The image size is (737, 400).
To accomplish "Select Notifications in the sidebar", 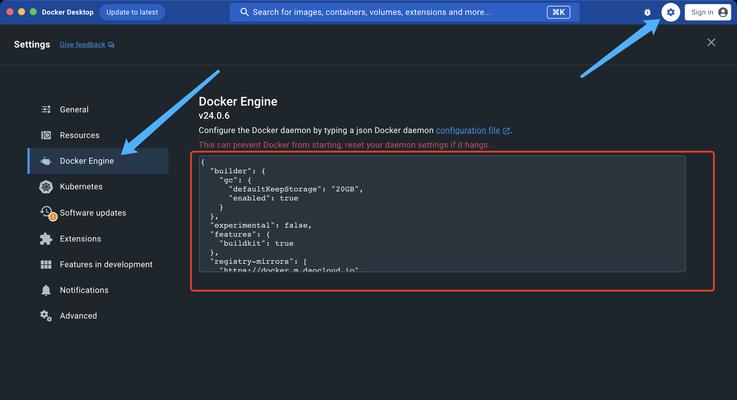I will coord(98,290).
